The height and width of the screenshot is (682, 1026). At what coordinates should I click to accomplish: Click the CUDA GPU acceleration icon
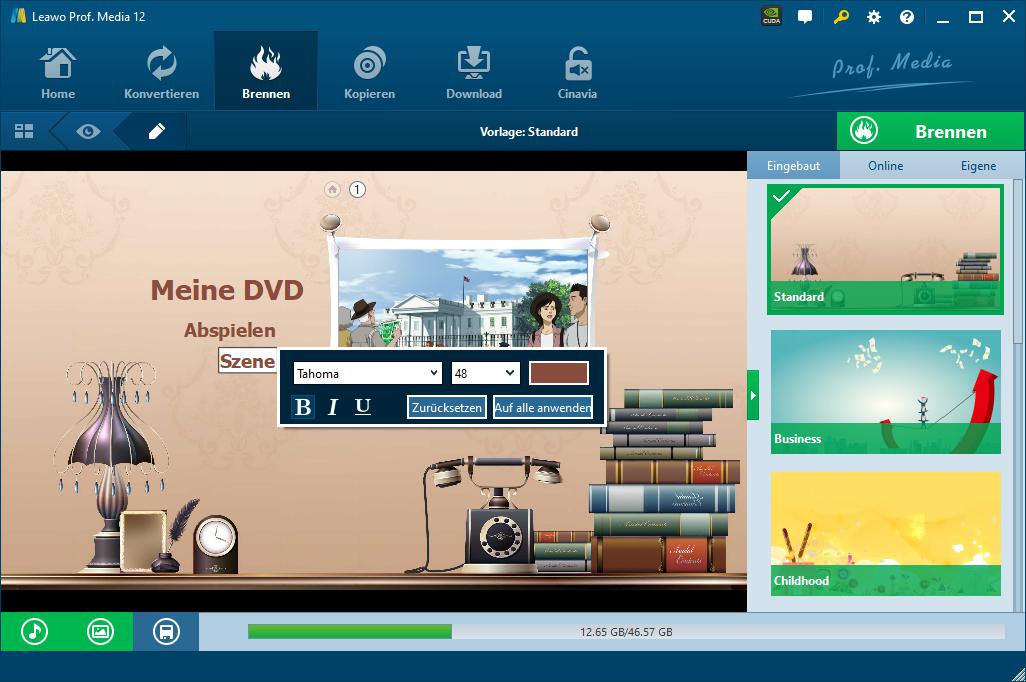tap(771, 16)
